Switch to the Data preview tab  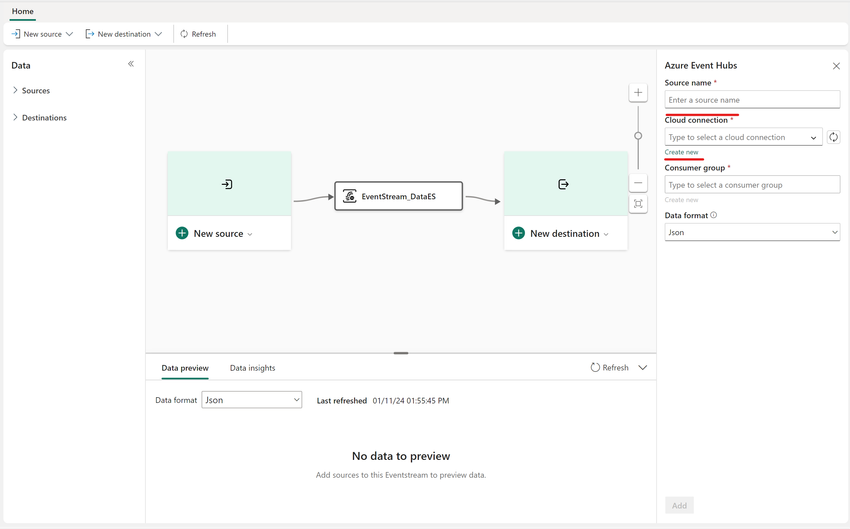pos(185,368)
